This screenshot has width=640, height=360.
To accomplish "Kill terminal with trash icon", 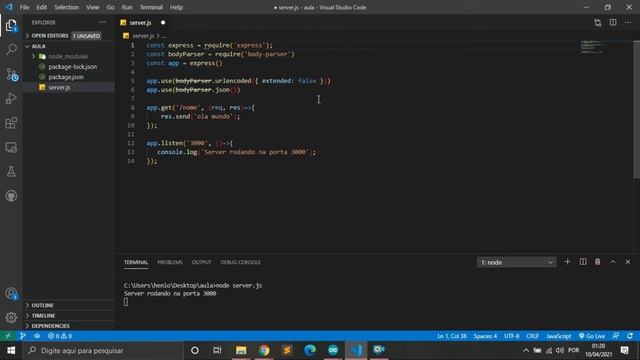I will 598,262.
